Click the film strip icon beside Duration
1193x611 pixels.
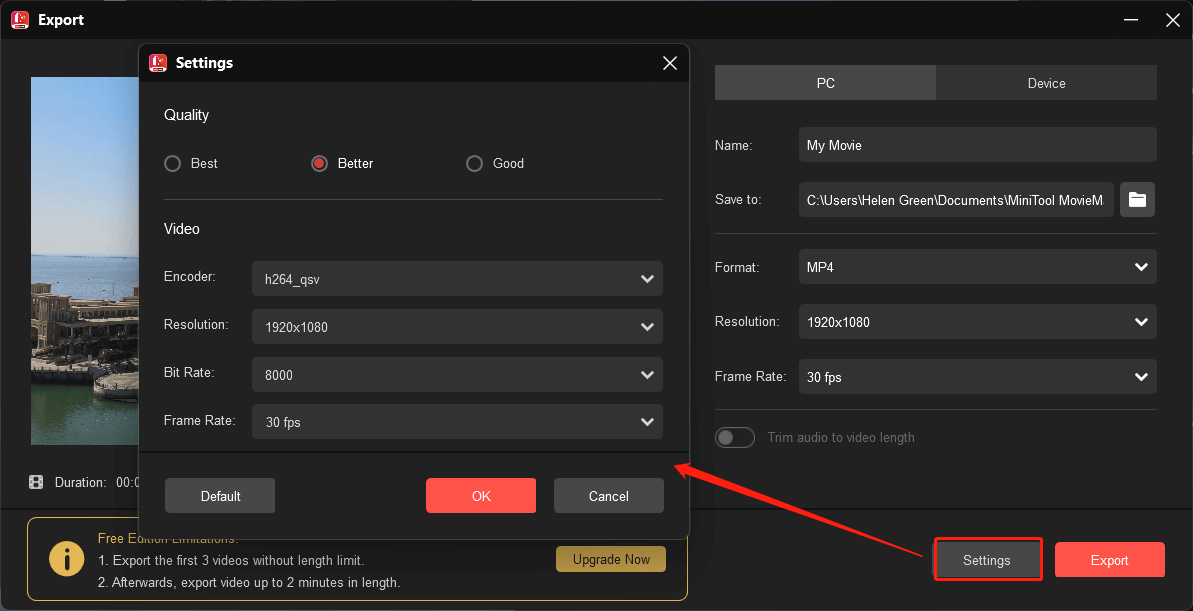coord(36,482)
